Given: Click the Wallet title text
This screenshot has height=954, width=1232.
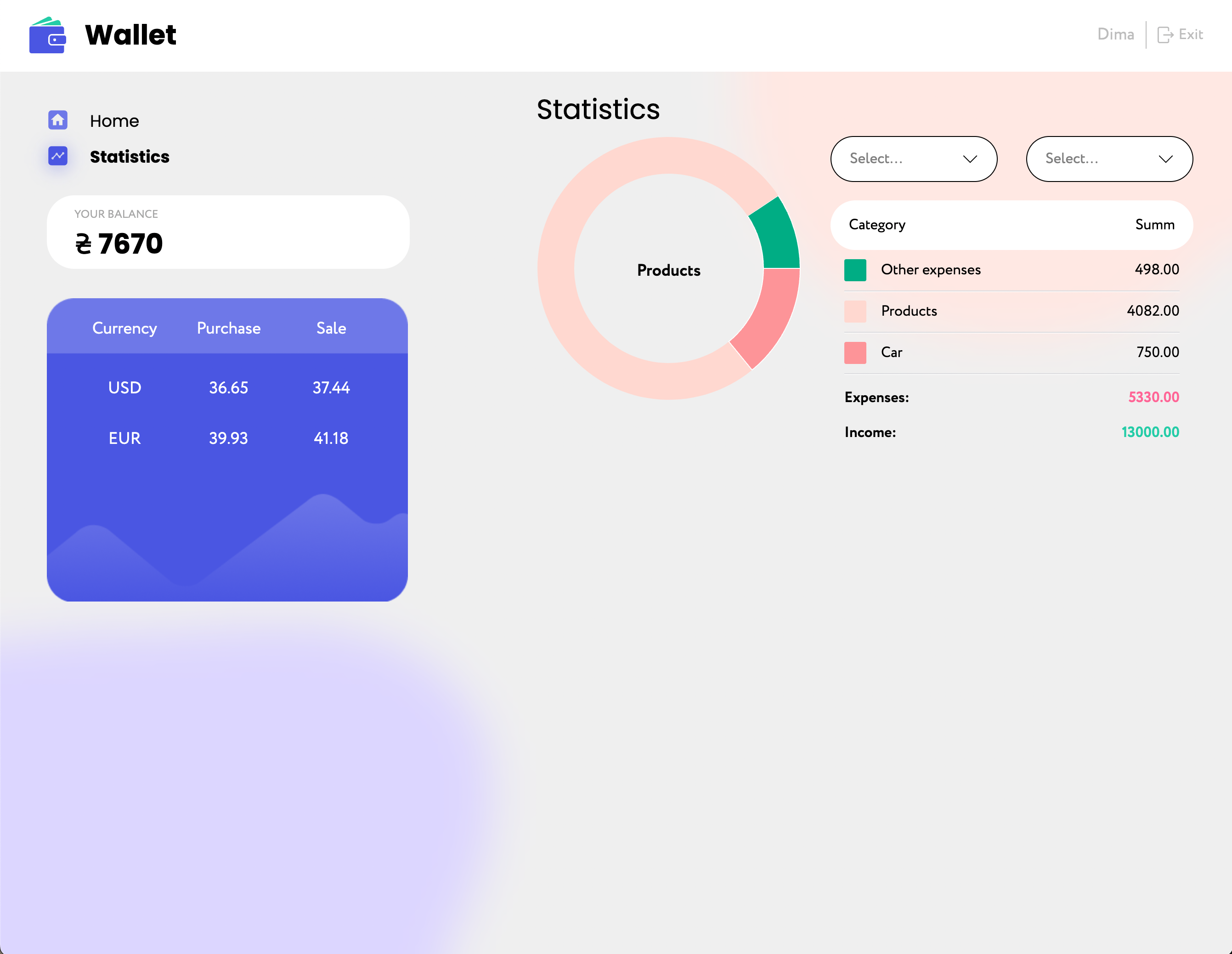Looking at the screenshot, I should coord(130,35).
